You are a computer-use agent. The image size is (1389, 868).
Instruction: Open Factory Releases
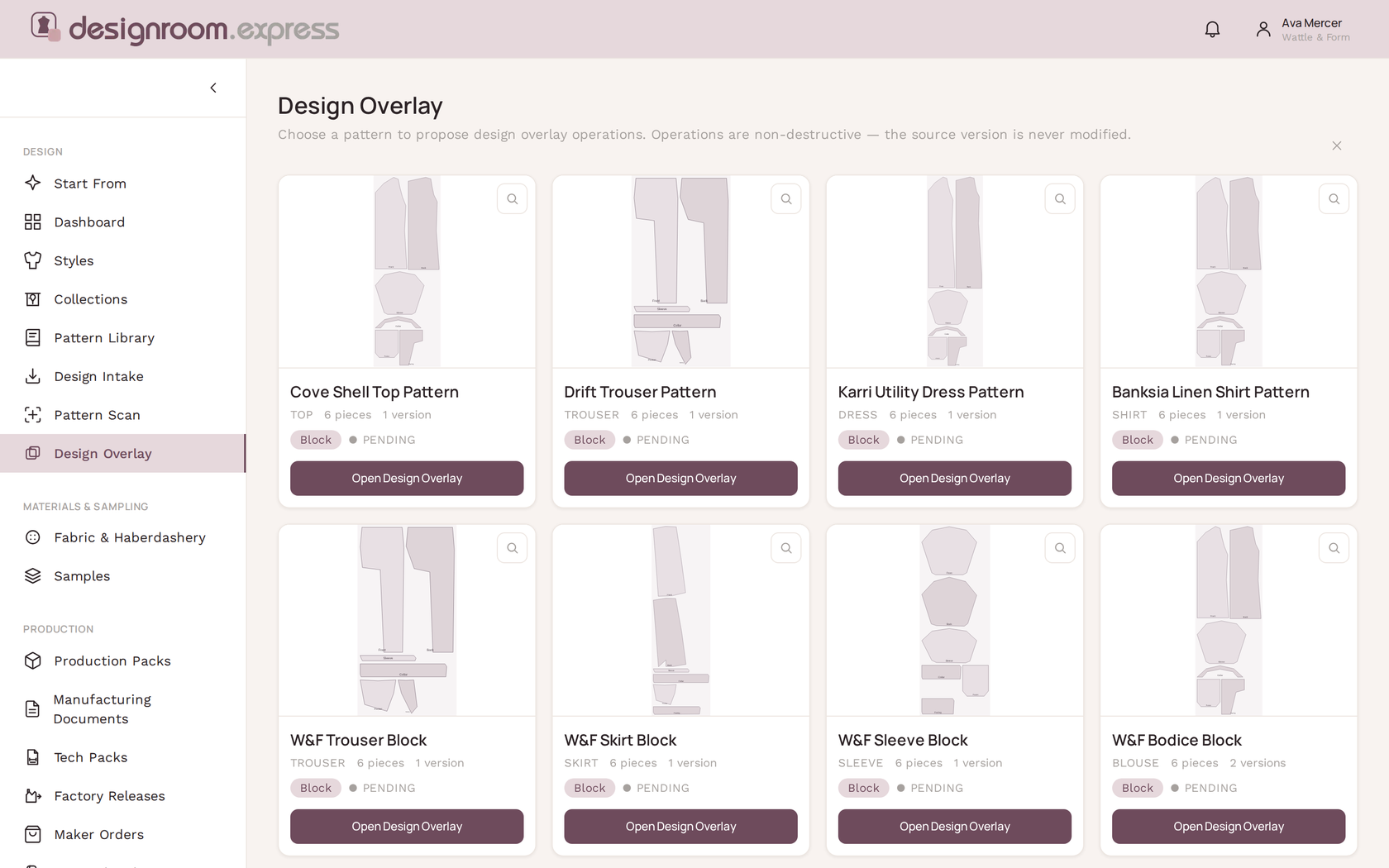122,796
